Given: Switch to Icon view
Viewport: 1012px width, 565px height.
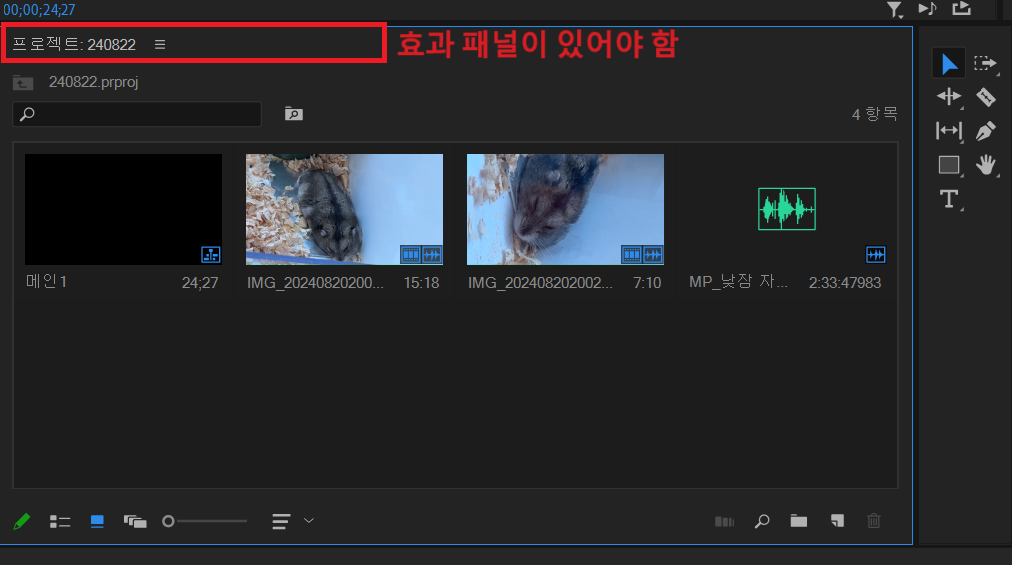Looking at the screenshot, I should [x=97, y=521].
